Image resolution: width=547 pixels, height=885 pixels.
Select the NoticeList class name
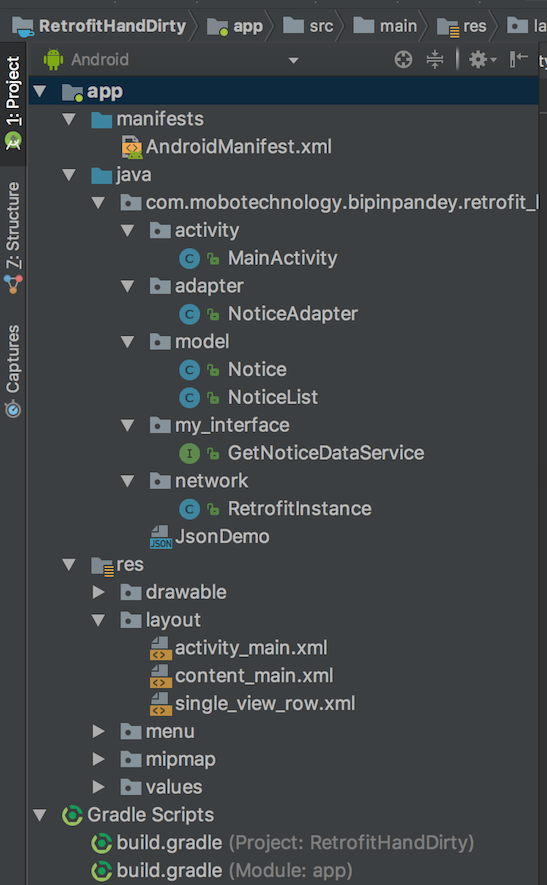tap(273, 397)
